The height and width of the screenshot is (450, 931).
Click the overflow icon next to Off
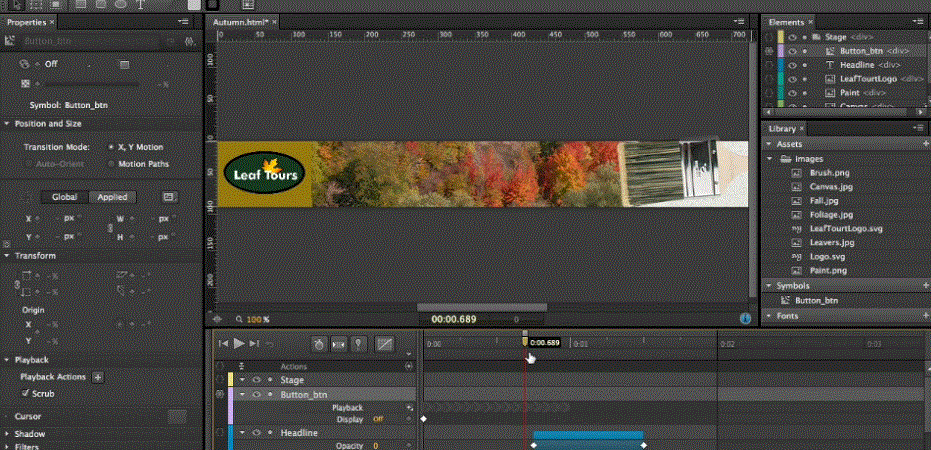click(125, 64)
